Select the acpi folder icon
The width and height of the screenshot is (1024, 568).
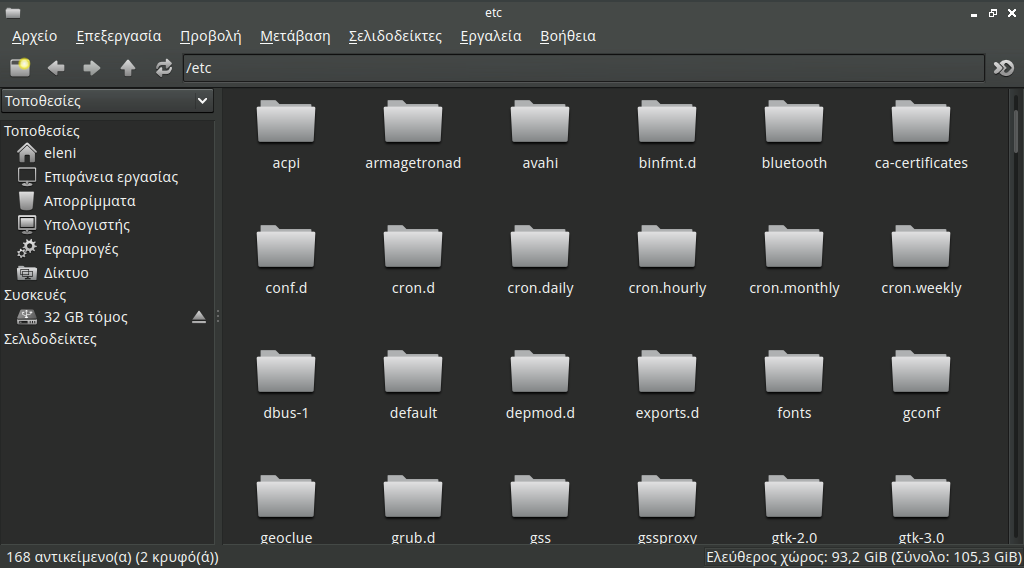286,122
